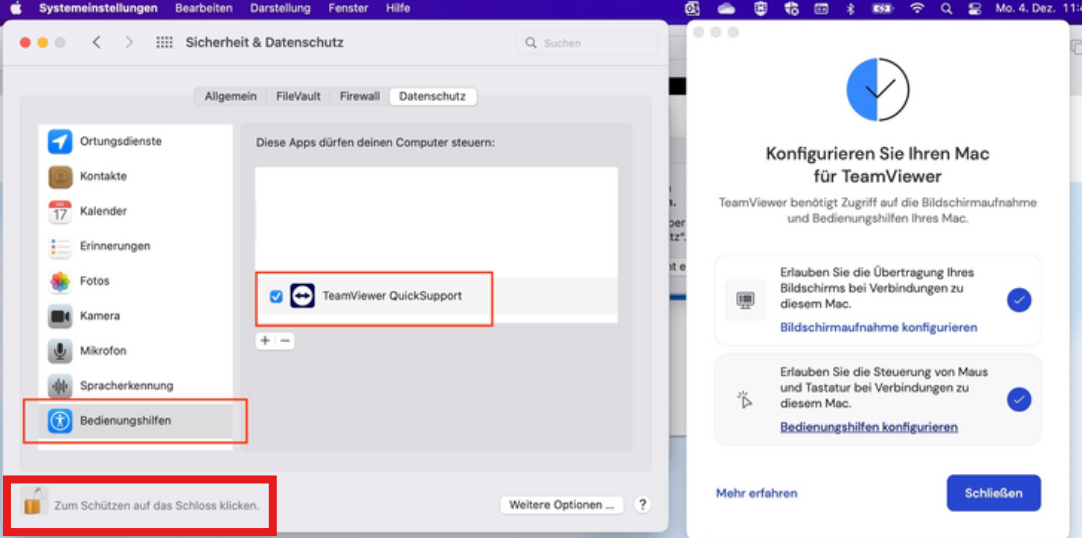Click the Outlook menu bar icon

692,8
